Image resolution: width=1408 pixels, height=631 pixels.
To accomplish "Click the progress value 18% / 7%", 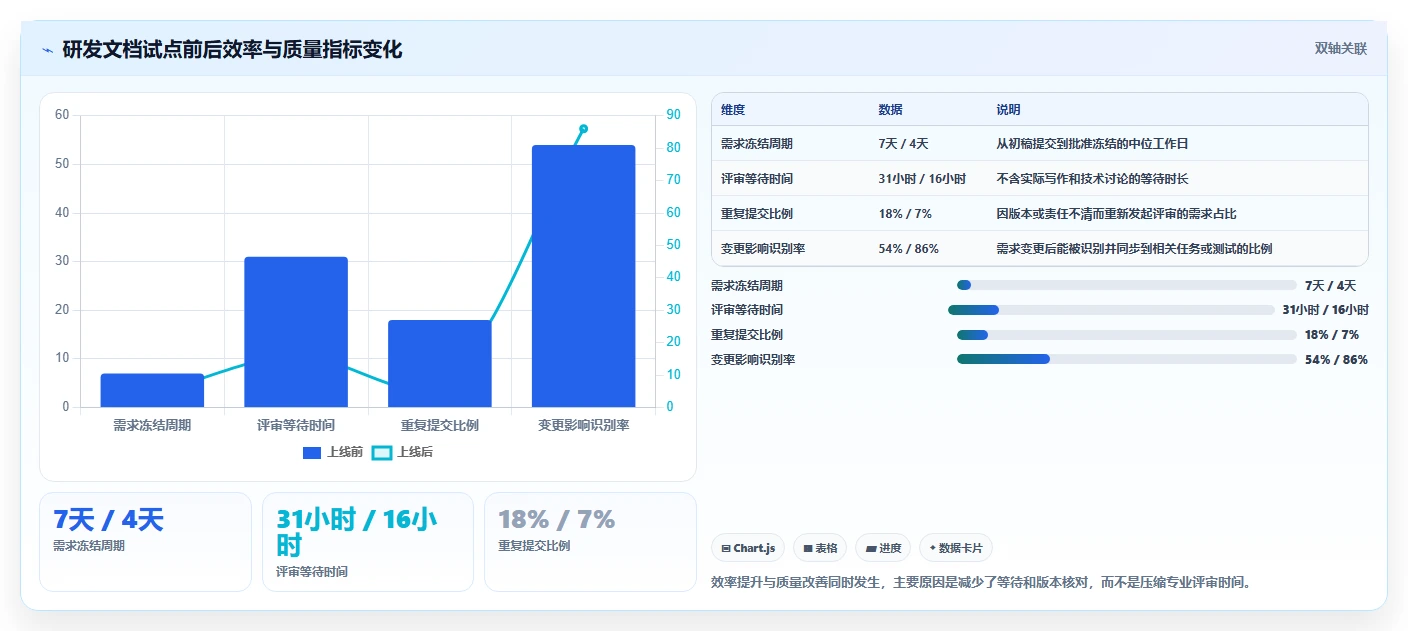I will pyautogui.click(x=1332, y=334).
